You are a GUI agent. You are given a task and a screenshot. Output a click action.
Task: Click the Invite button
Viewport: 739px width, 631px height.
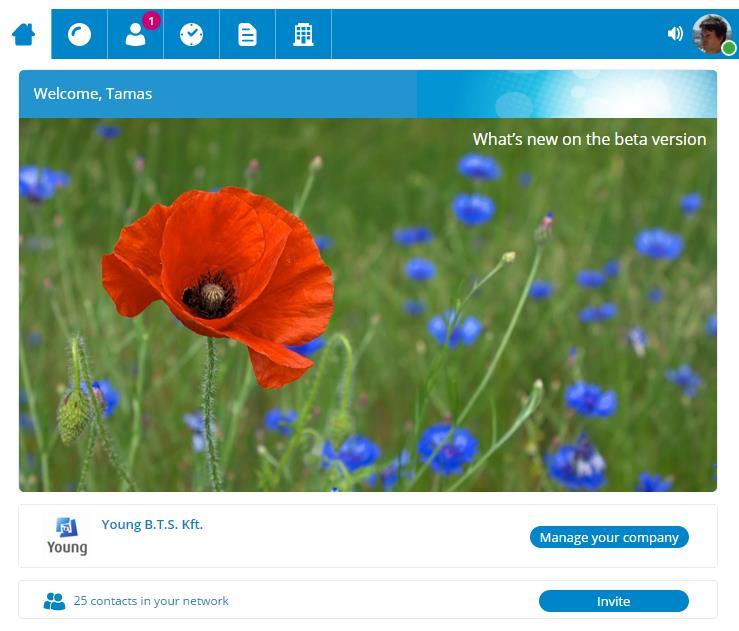click(614, 601)
